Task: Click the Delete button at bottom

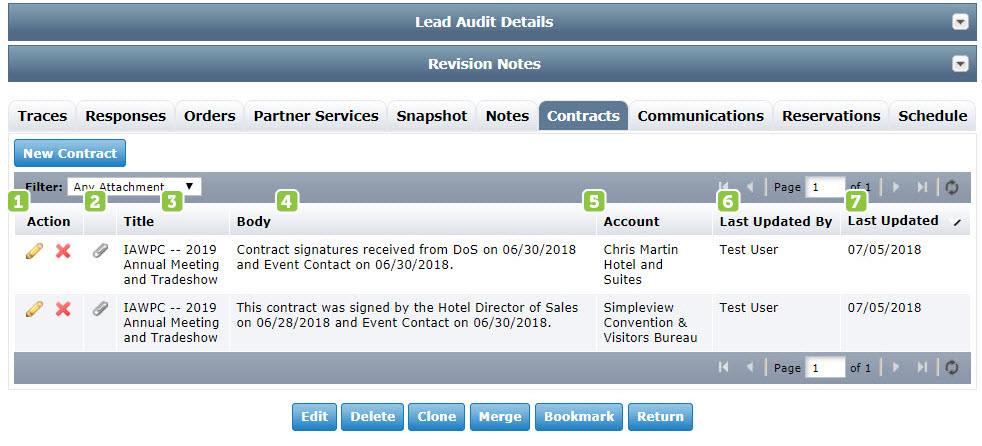Action: pyautogui.click(x=373, y=417)
